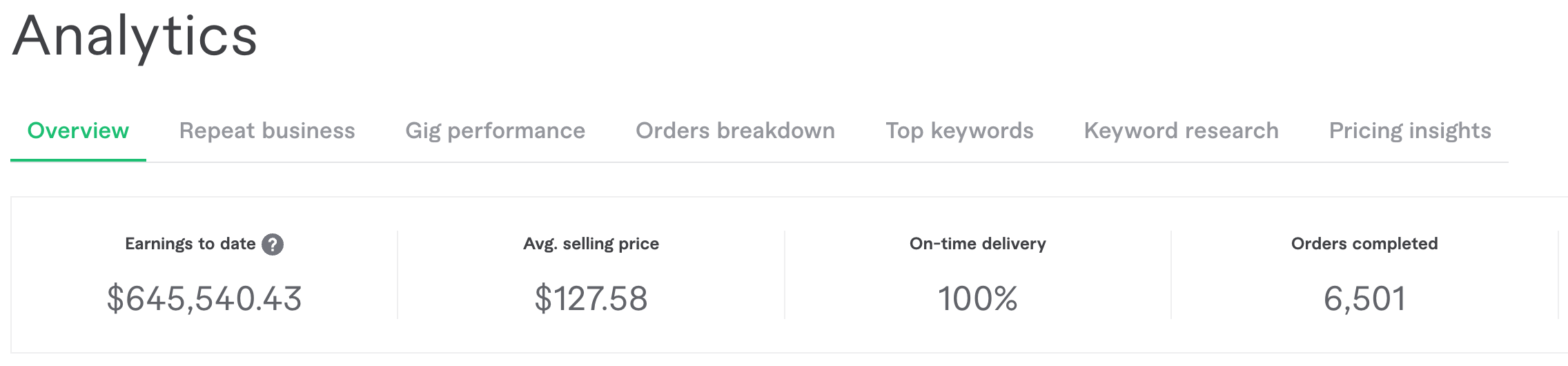
Task: Select the 100% on-time delivery value
Action: tap(977, 299)
